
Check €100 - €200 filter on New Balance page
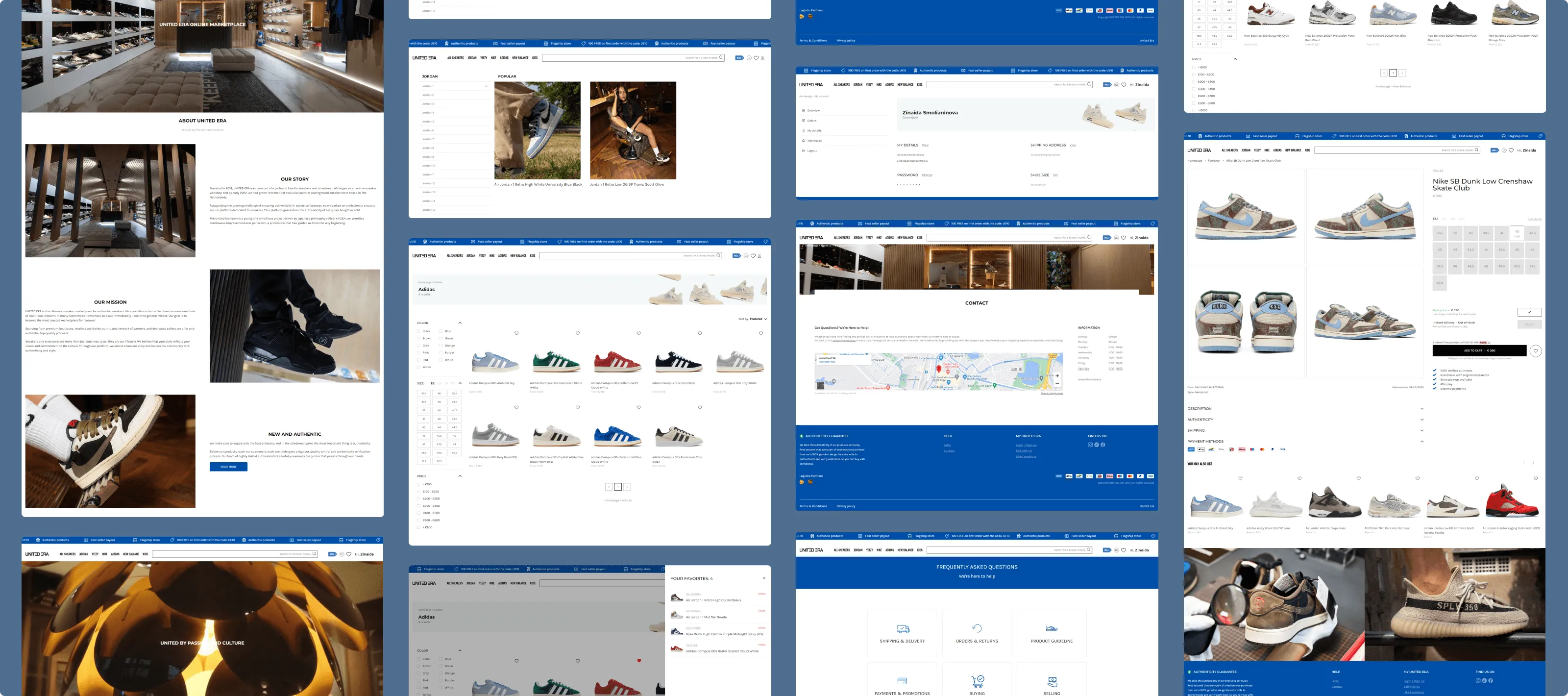1194,75
